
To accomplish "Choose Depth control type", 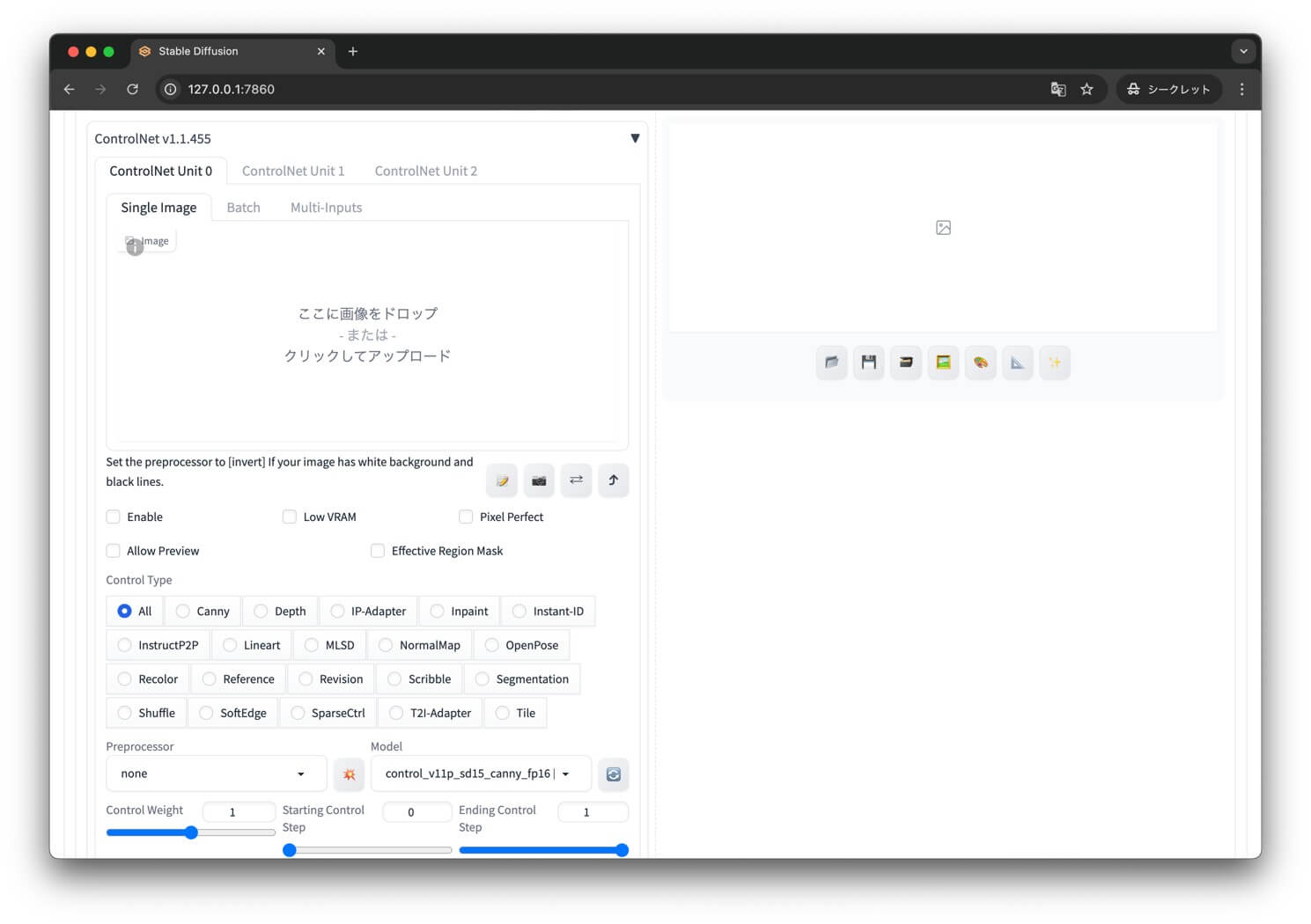I will 280,611.
